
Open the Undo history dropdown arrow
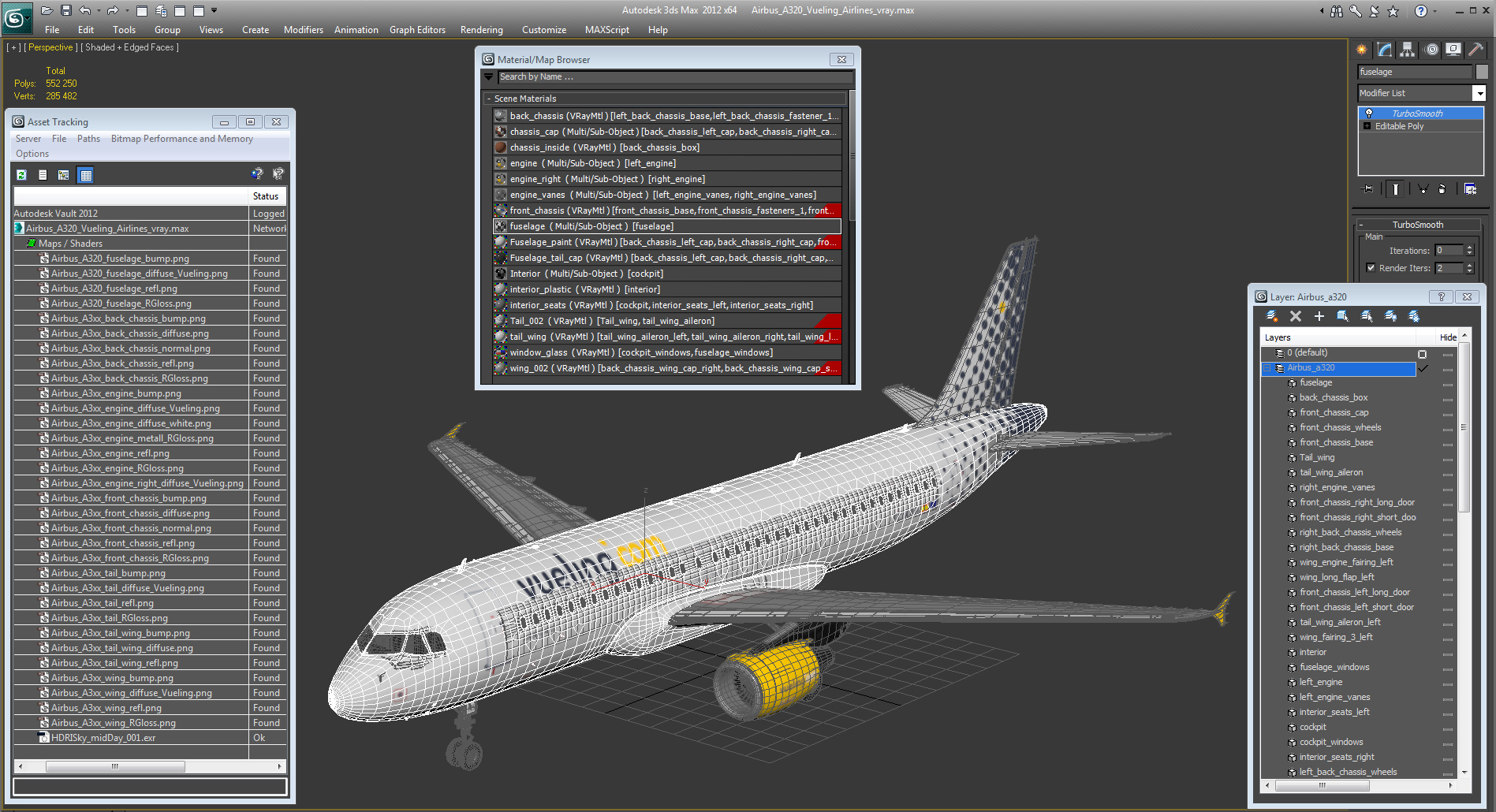pos(98,10)
